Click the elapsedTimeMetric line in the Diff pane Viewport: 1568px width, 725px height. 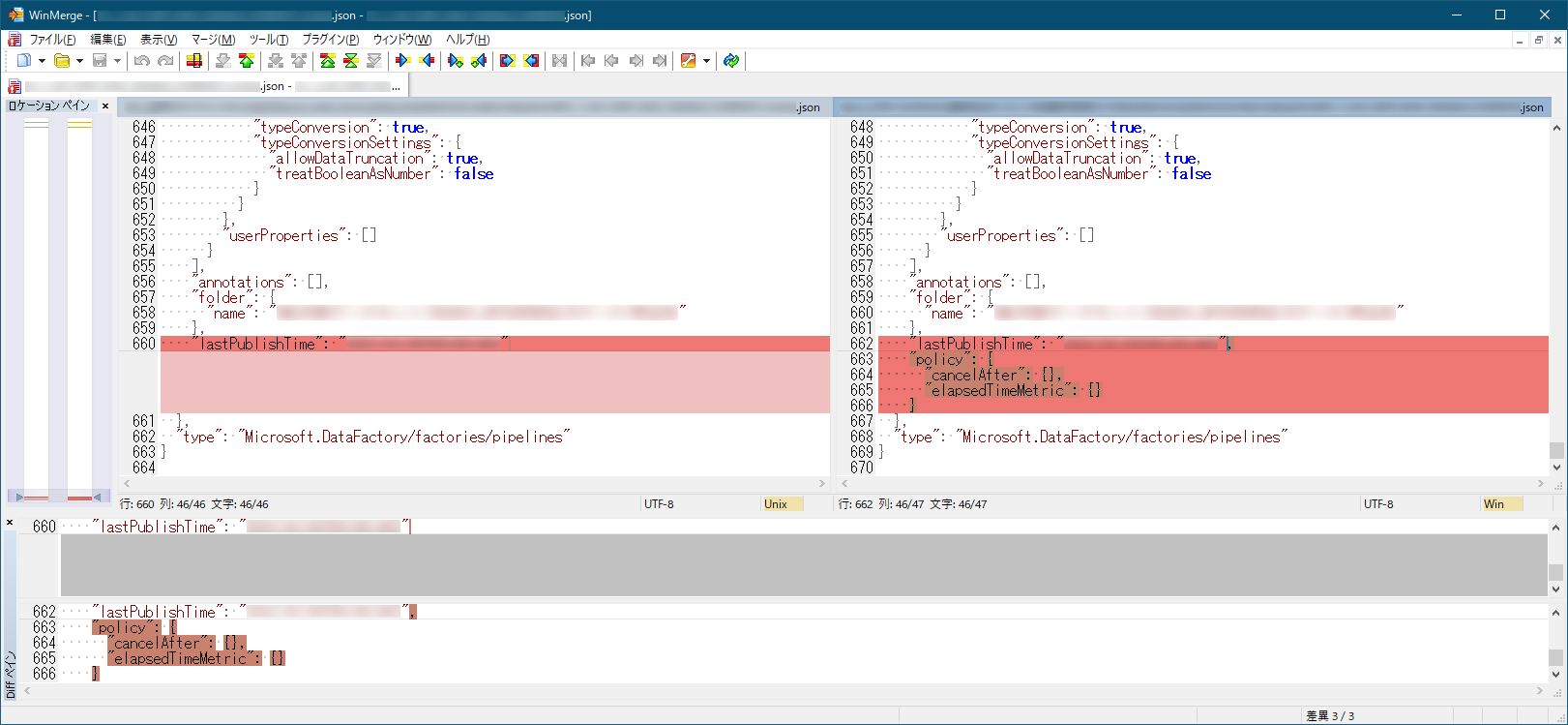[196, 658]
